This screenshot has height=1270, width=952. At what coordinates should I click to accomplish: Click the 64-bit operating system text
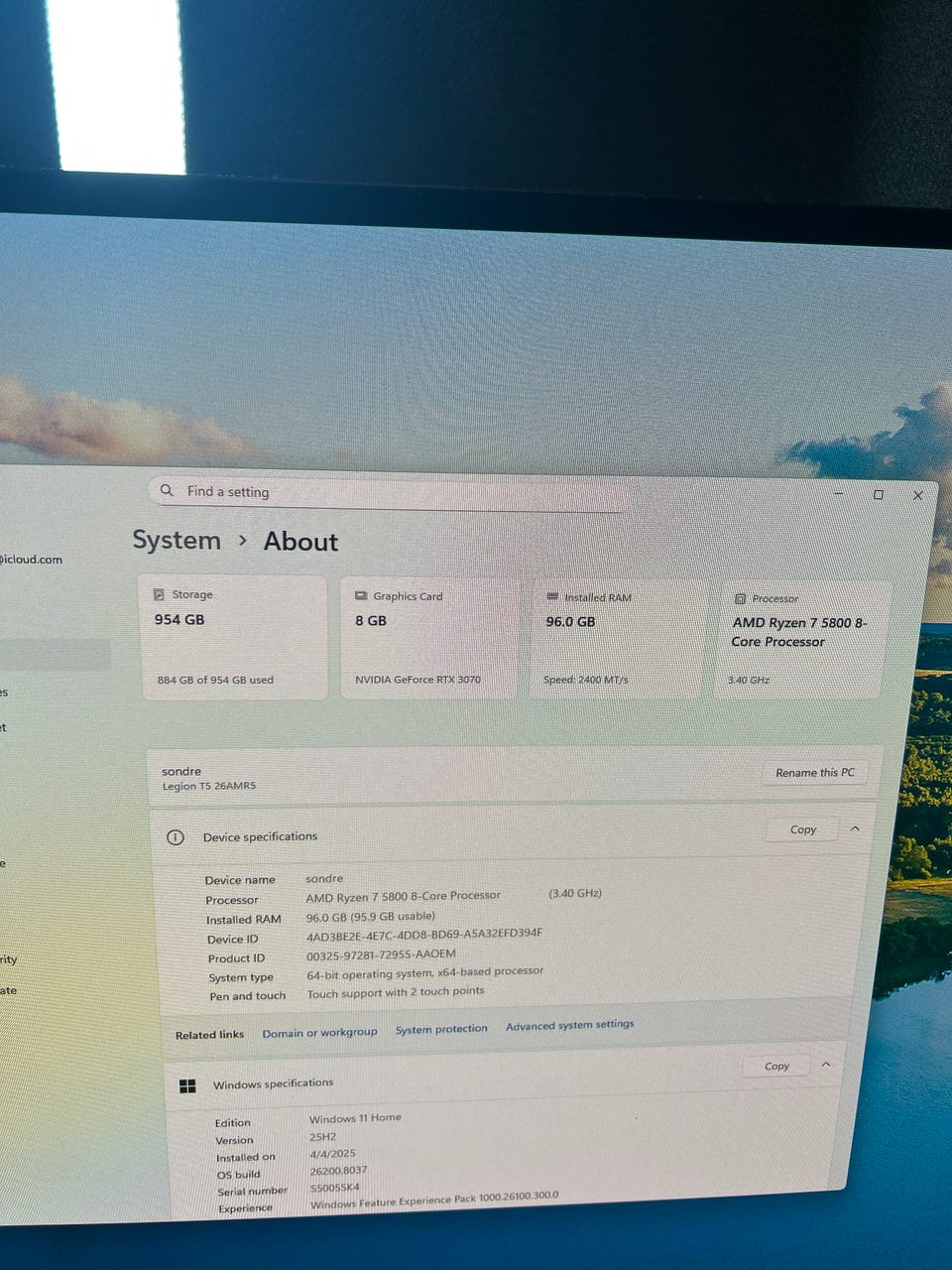(424, 972)
